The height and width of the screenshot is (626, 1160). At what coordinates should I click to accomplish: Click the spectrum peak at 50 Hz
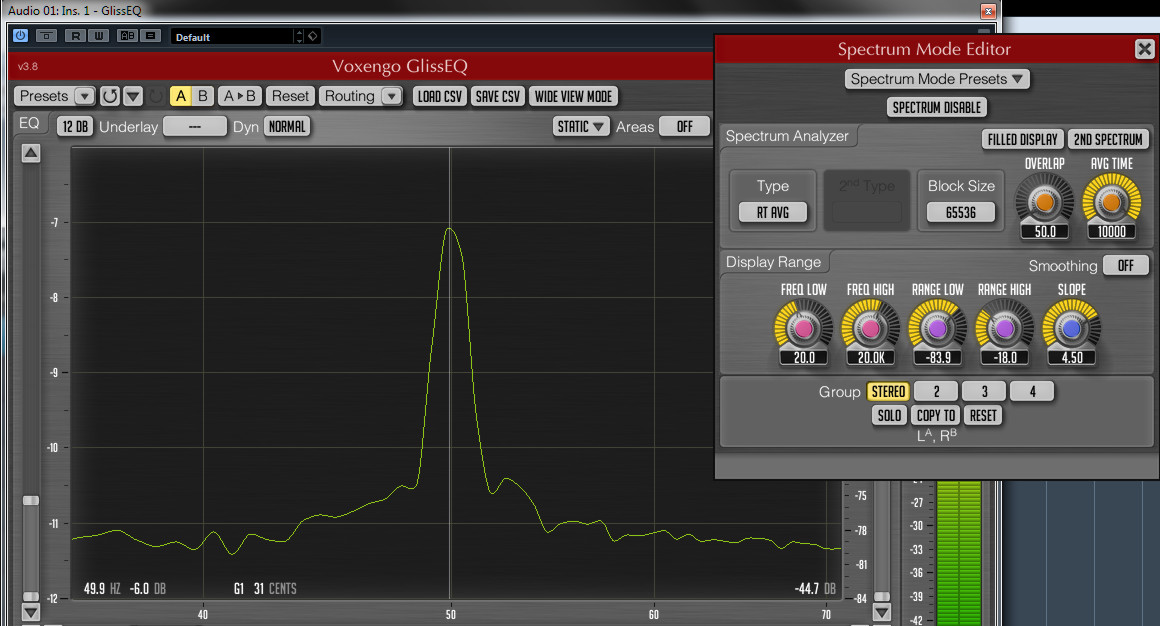tap(449, 229)
